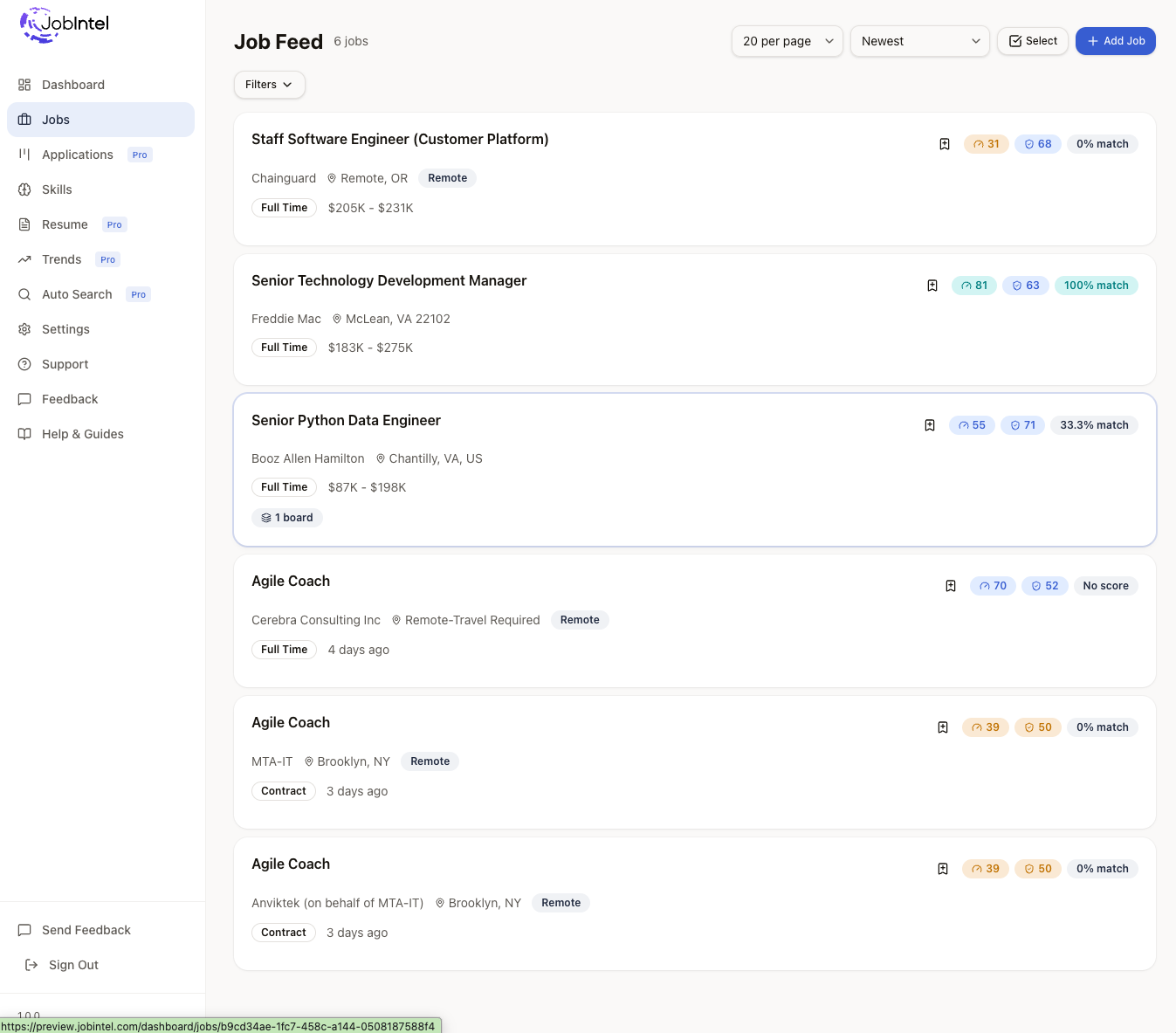Click Send Feedback at sidebar bottom
Viewport: 1176px width, 1033px height.
tap(100, 930)
